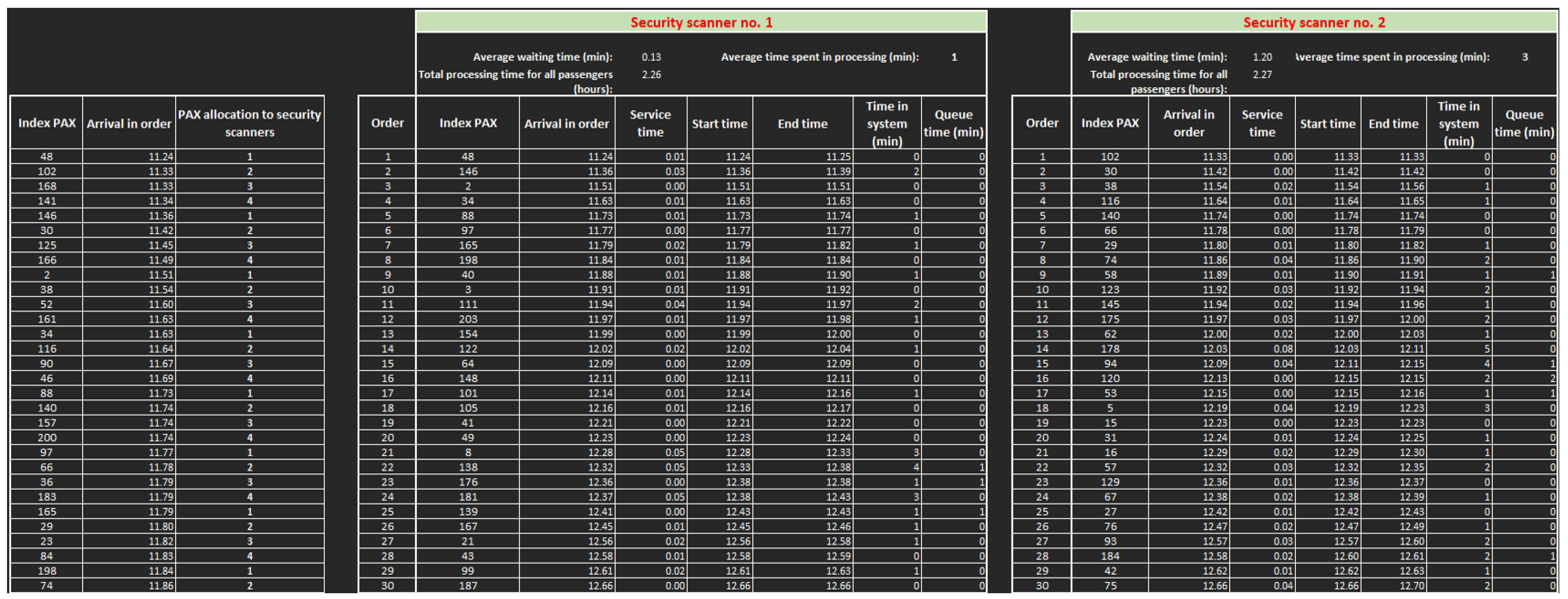Click the 'Security scanner no. 1' title cell
1568x599 pixels.
(701, 23)
